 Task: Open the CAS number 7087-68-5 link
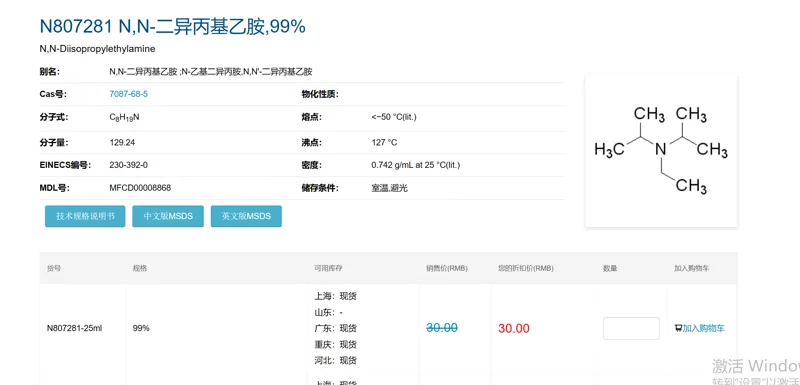[x=129, y=94]
